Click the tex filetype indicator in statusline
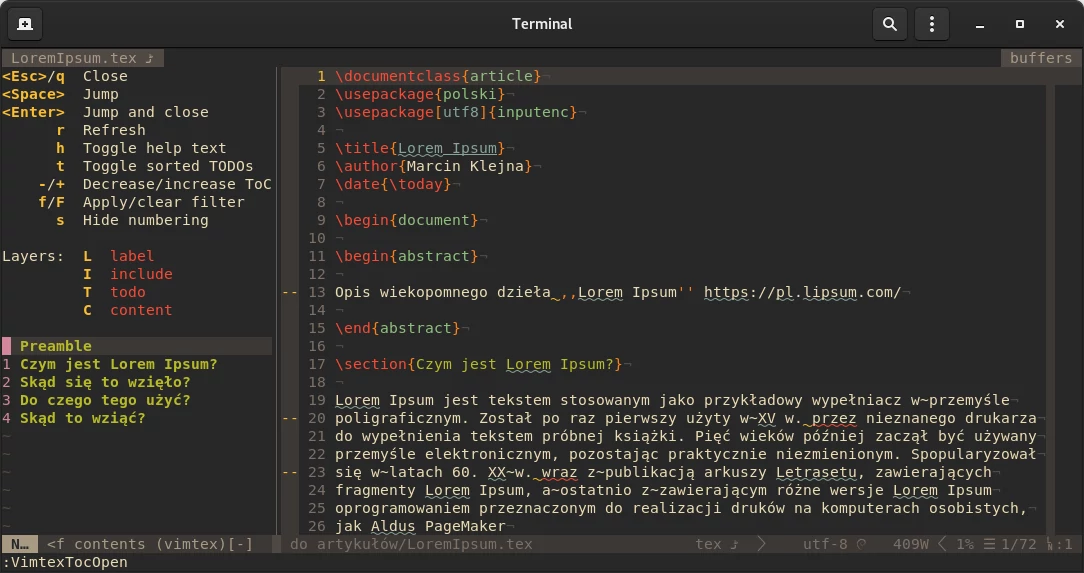1084x573 pixels. [x=708, y=544]
